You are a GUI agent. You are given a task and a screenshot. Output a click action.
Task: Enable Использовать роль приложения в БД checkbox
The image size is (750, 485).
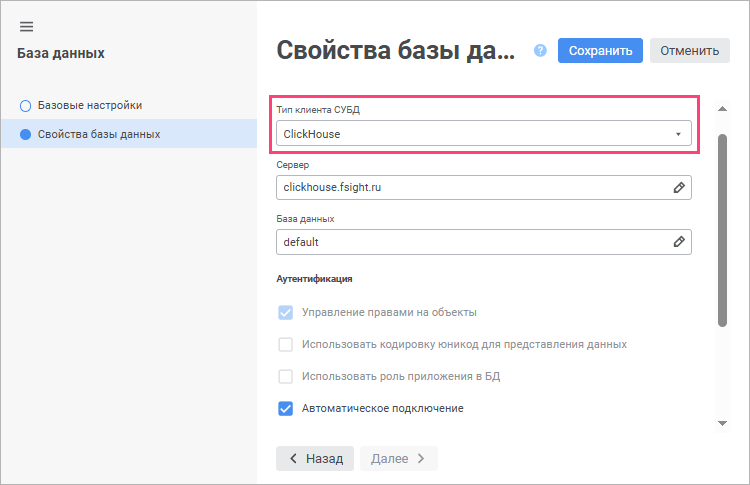pos(286,376)
